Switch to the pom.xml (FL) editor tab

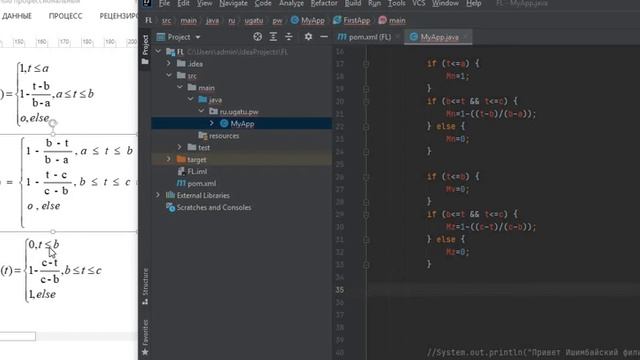(x=364, y=37)
